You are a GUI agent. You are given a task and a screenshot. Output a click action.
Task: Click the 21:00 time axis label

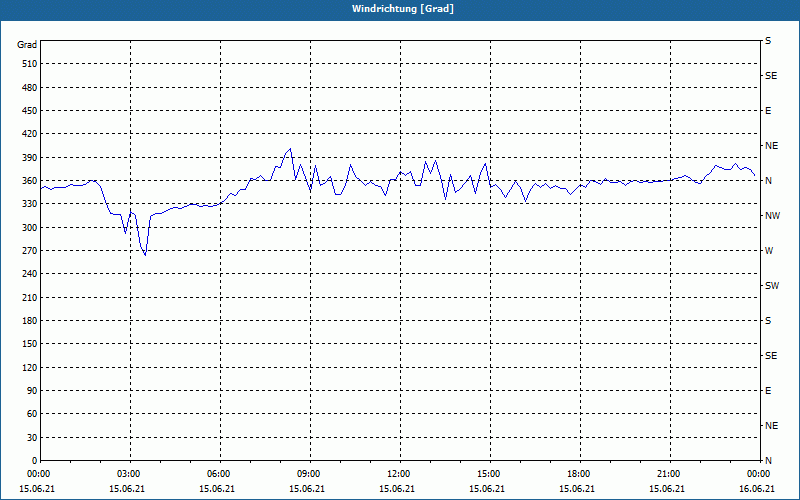pyautogui.click(x=670, y=474)
